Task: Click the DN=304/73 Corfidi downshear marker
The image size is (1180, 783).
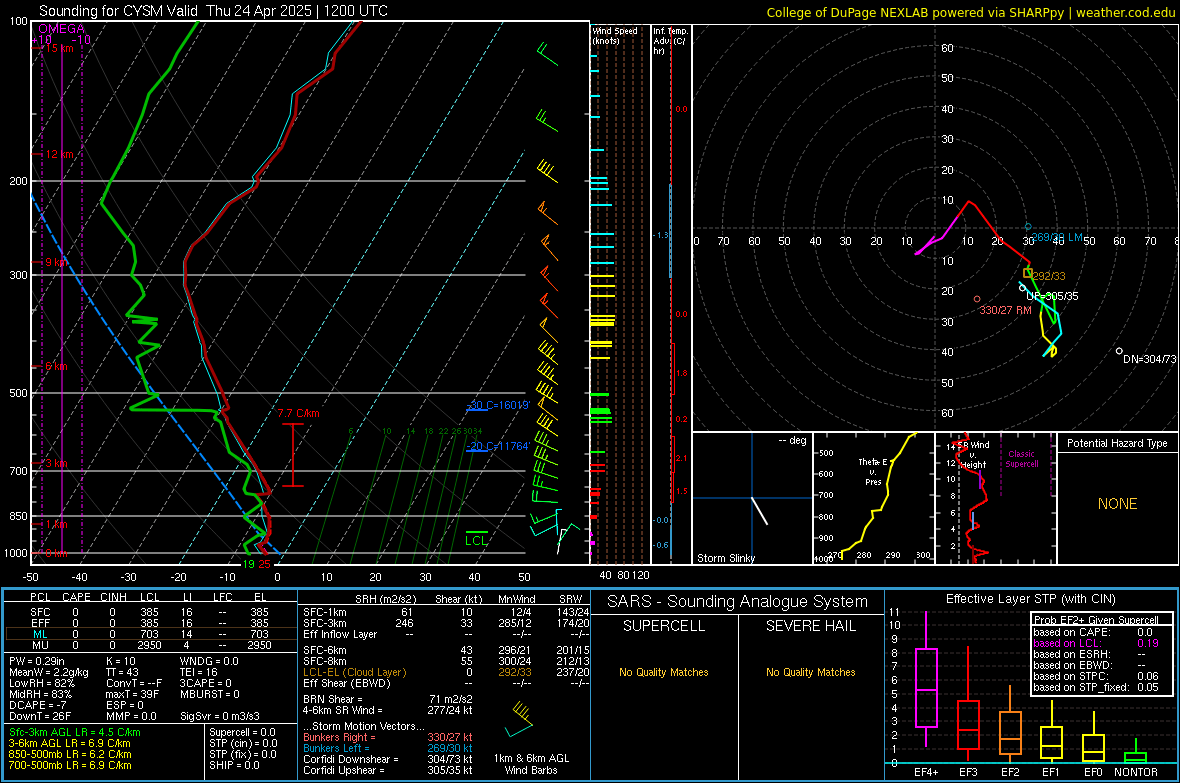Action: click(1119, 351)
